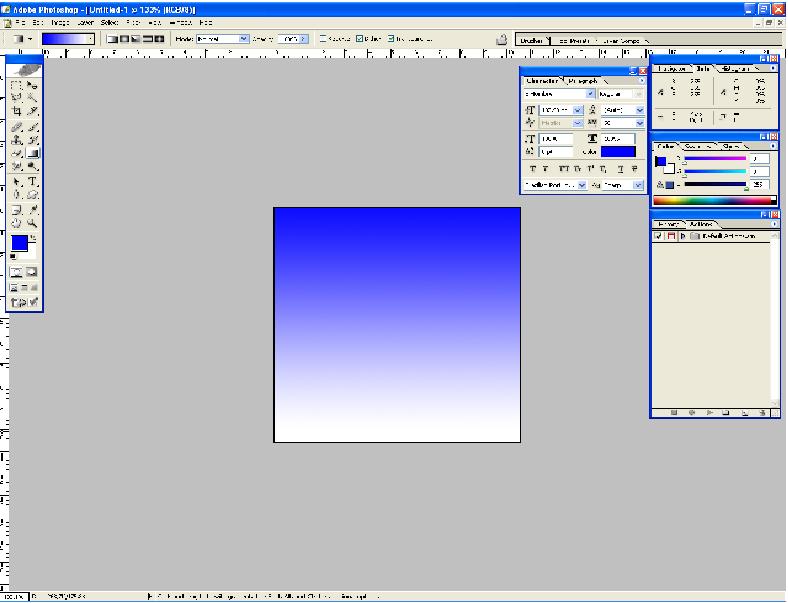Select the Healing Brush tool

tap(16, 128)
